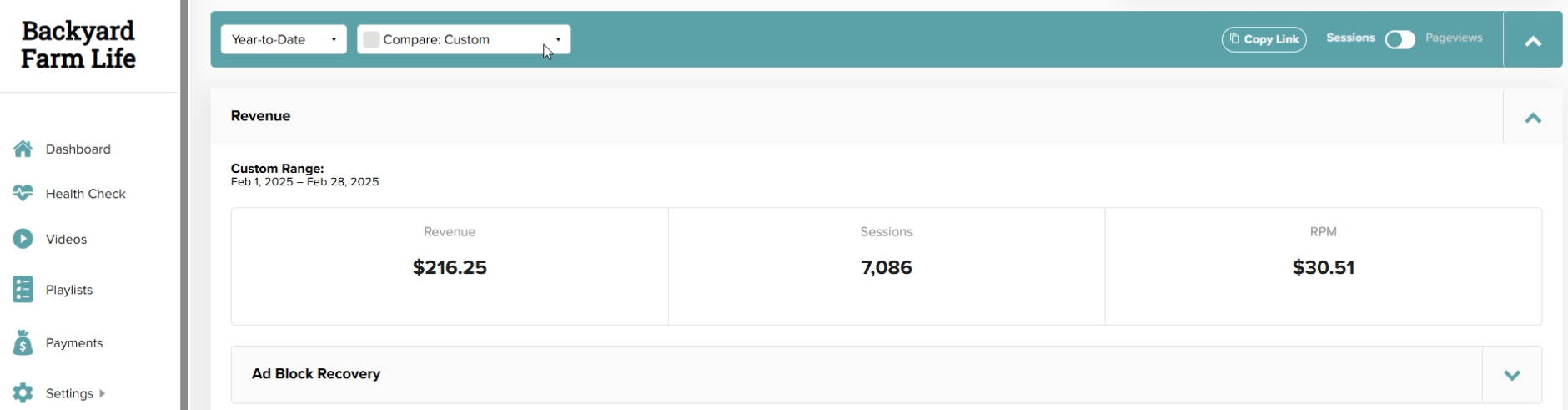1568x410 pixels.
Task: Switch to Pageviews label
Action: click(1454, 38)
